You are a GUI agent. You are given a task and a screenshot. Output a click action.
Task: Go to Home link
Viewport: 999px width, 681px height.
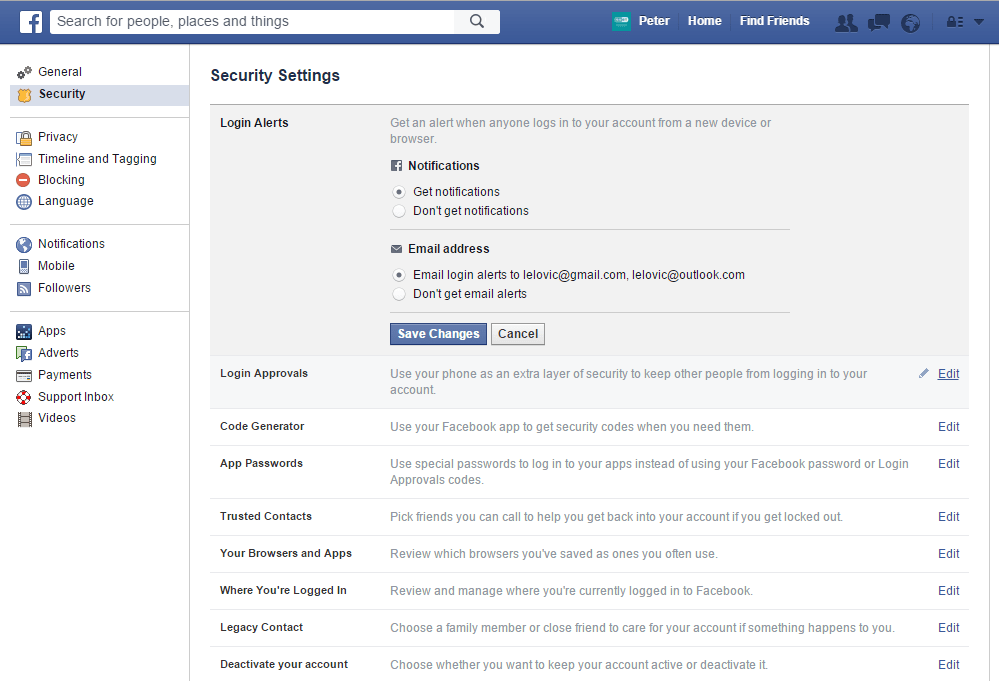click(x=704, y=21)
